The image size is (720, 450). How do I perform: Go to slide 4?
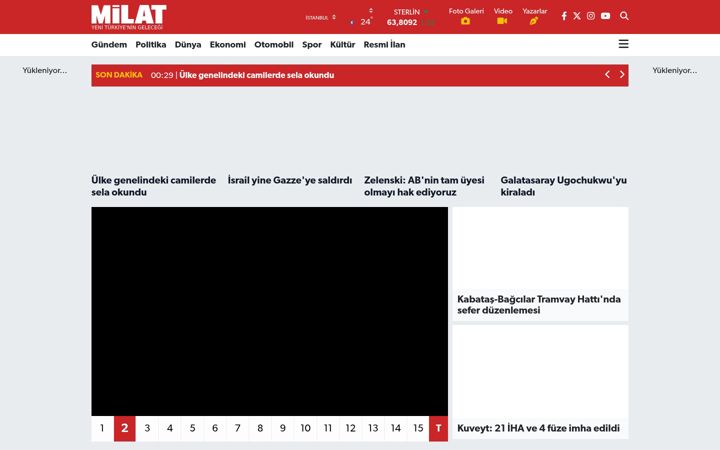pyautogui.click(x=169, y=428)
